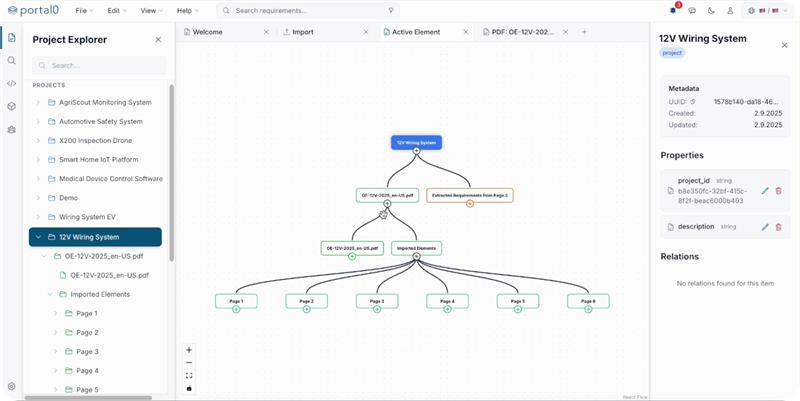Screen dimensions: 800x401
Task: Toggle dark mode moon icon
Action: [x=711, y=11]
